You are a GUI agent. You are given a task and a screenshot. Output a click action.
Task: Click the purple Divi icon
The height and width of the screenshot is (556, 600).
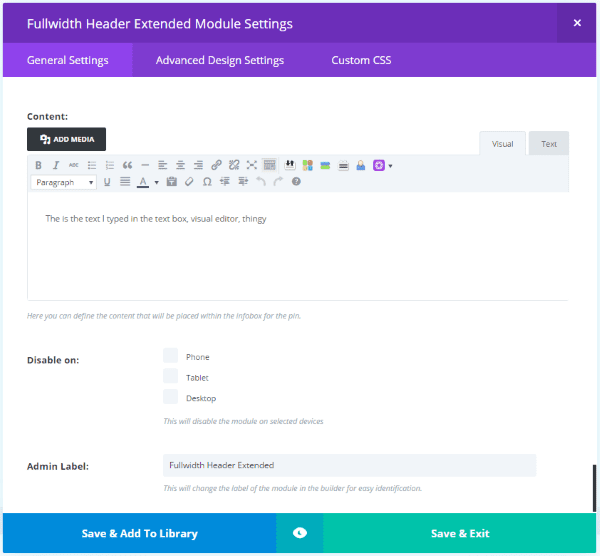[x=378, y=165]
